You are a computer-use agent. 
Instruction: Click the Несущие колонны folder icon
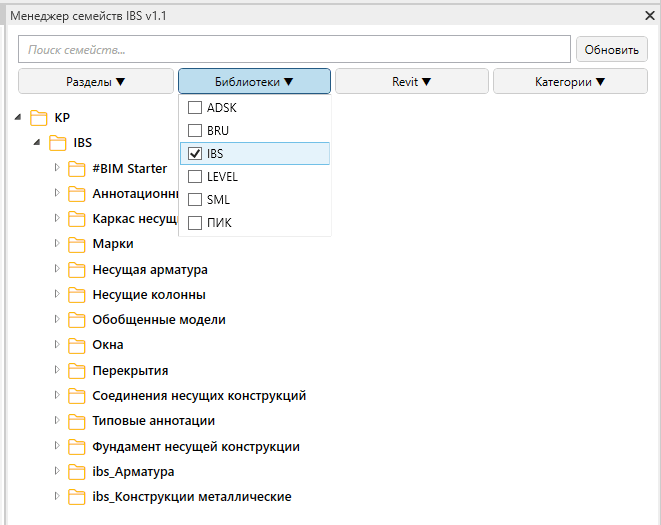coord(77,295)
